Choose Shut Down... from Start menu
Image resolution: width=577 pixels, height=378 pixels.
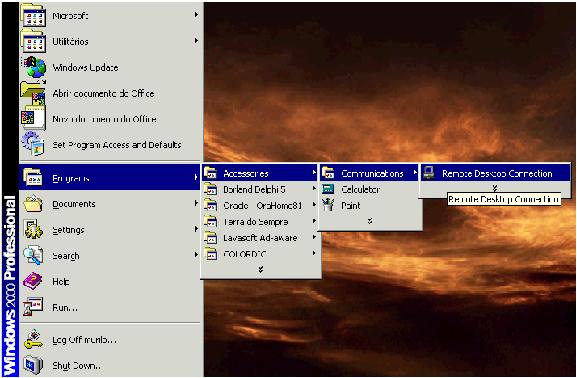point(111,365)
